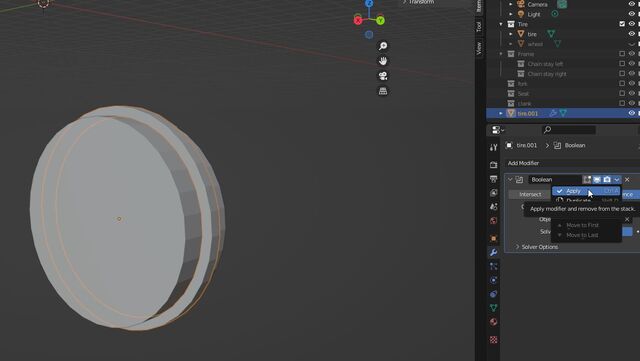640x361 pixels.
Task: Click the Add Modifier button
Action: tap(571, 163)
